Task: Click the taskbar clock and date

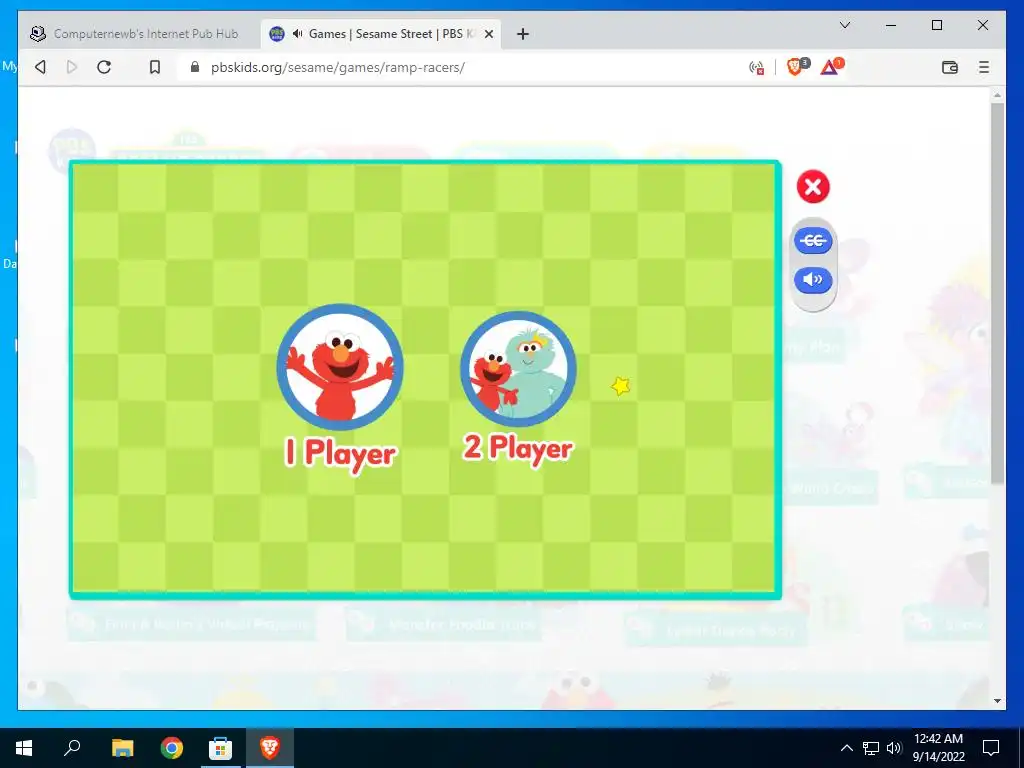Action: pos(938,748)
